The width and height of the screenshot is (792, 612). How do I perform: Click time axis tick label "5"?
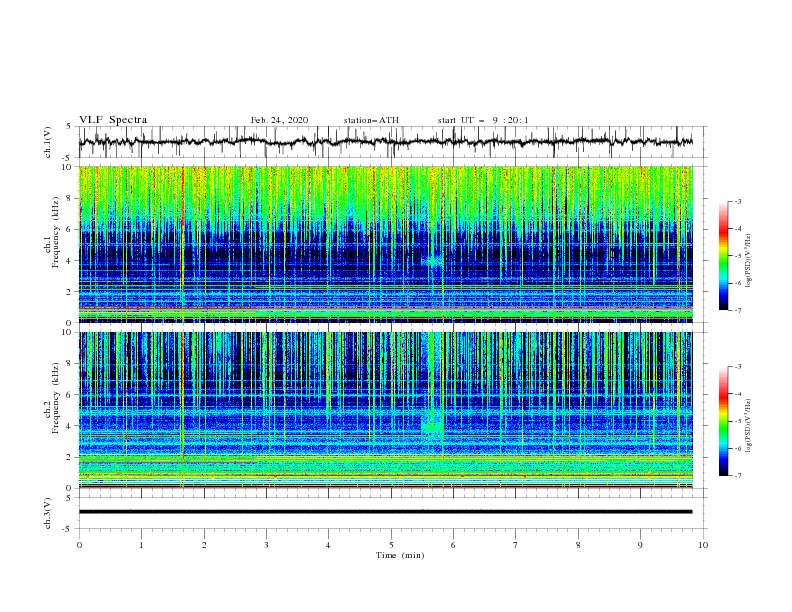pyautogui.click(x=391, y=545)
